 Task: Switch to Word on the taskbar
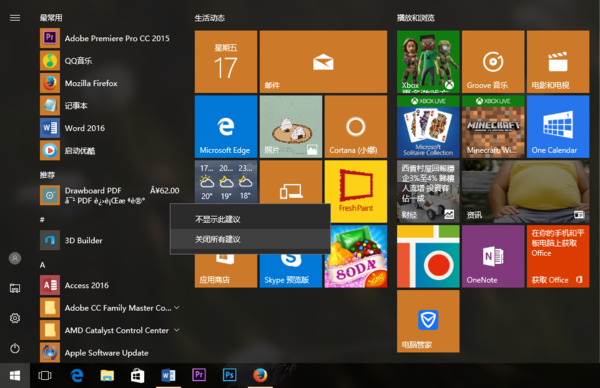(168, 376)
